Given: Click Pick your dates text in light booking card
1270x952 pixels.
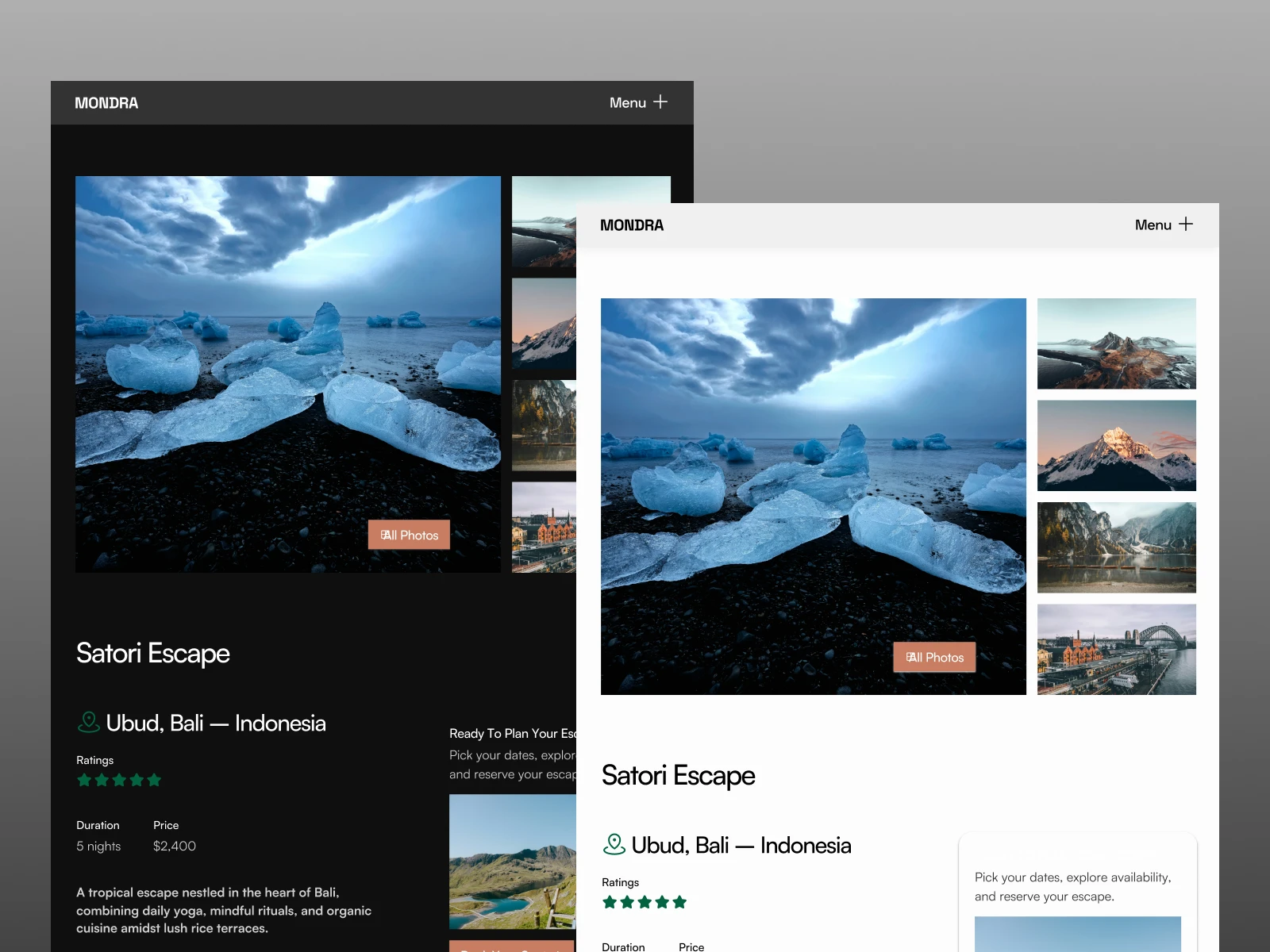Looking at the screenshot, I should (x=1073, y=887).
